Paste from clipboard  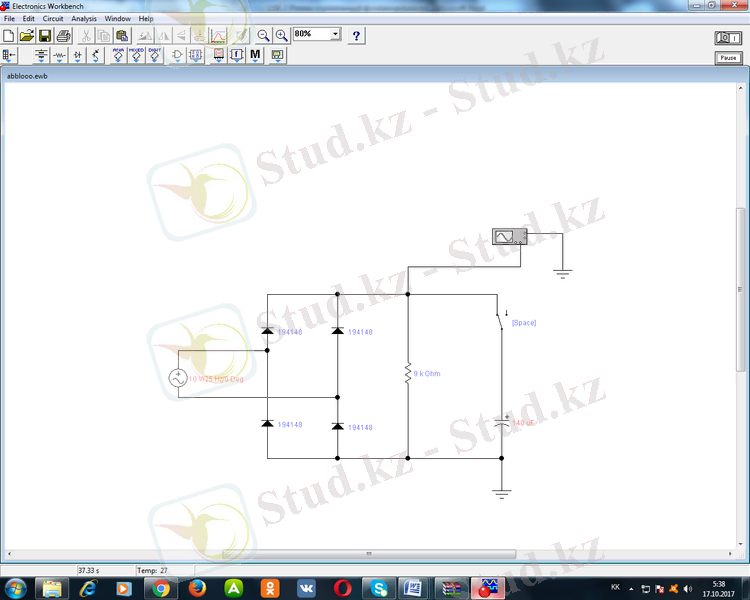tap(122, 36)
